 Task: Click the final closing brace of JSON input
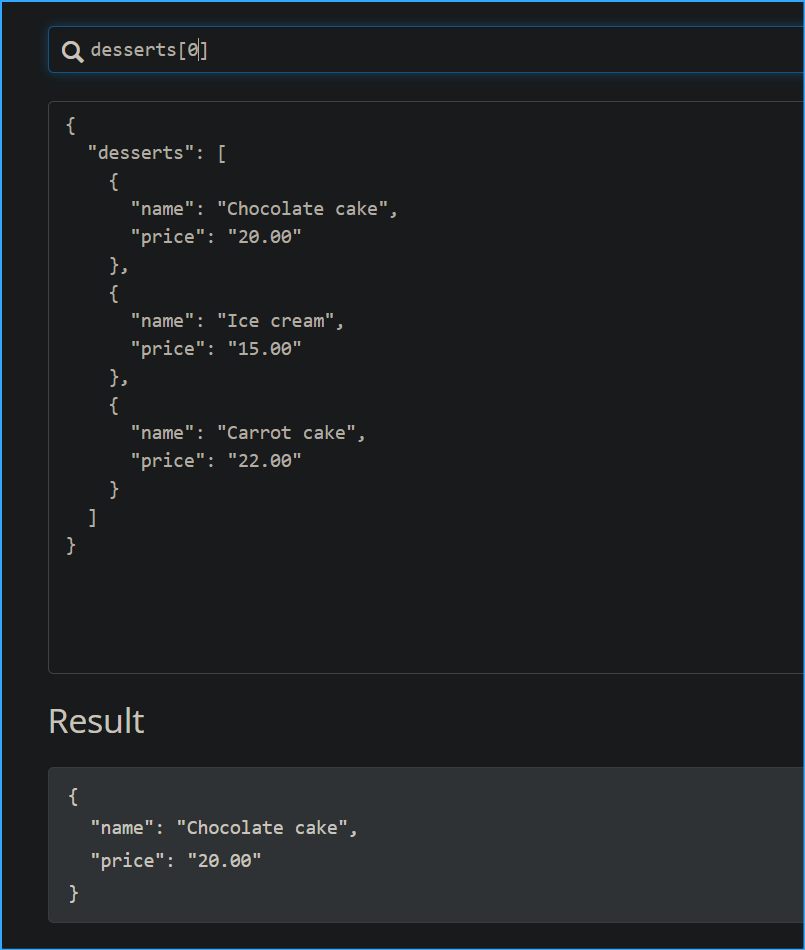coord(71,545)
